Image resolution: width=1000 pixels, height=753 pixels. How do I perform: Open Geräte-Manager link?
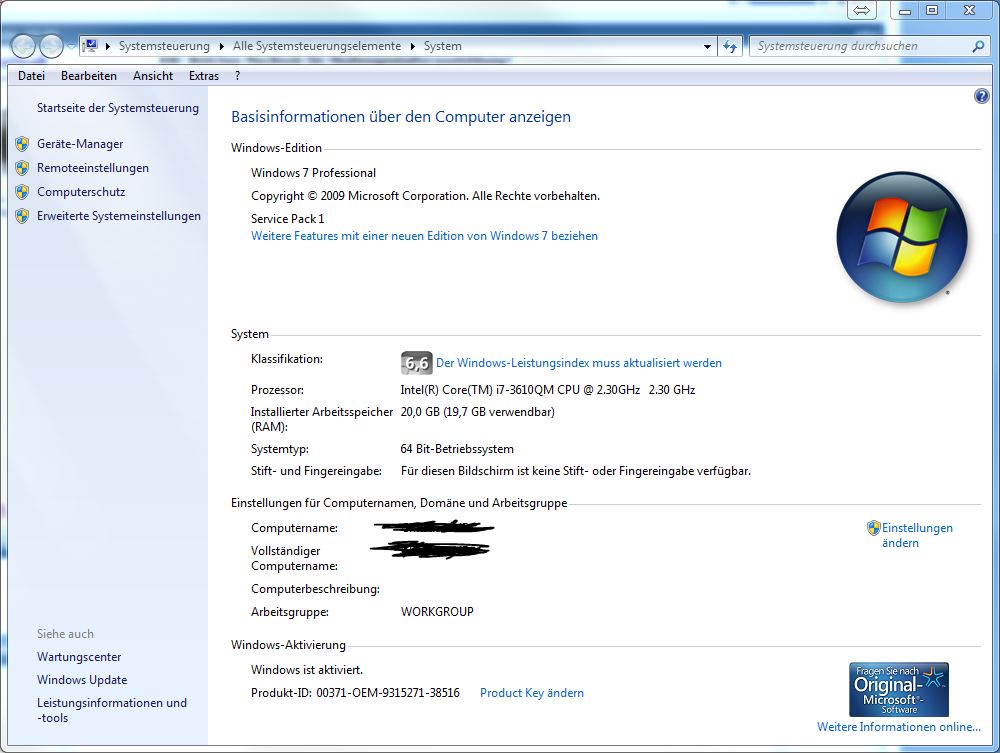pyautogui.click(x=80, y=144)
